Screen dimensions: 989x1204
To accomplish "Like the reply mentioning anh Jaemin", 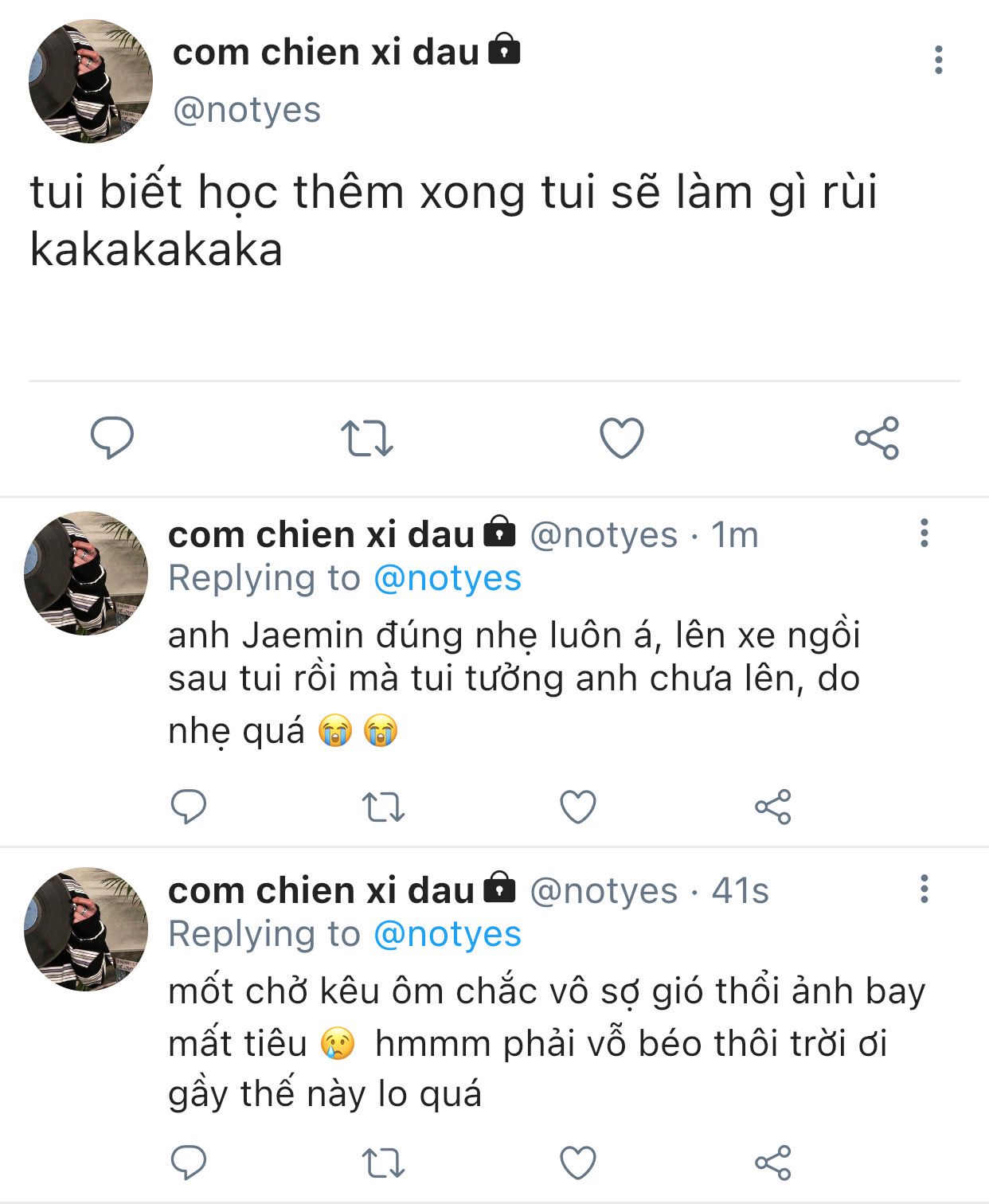I will (x=578, y=807).
